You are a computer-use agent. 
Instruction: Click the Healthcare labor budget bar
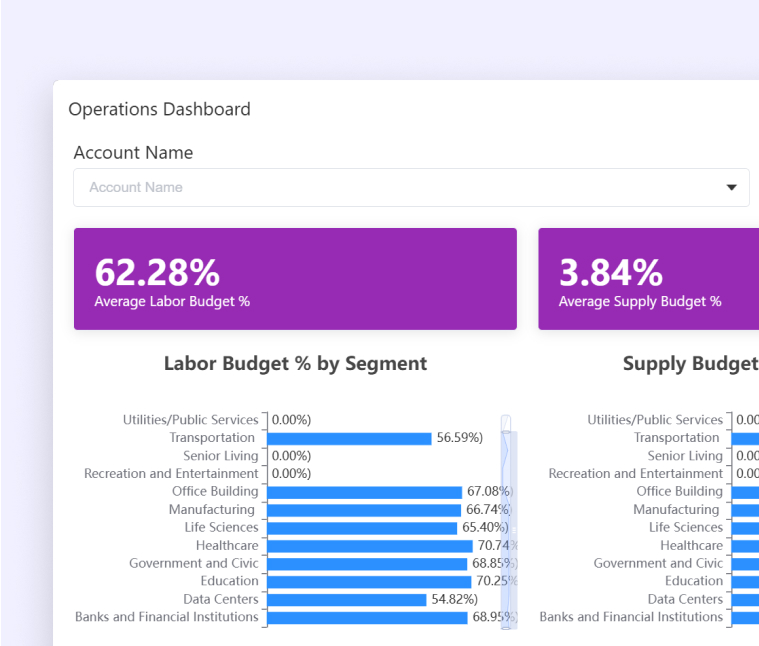click(x=370, y=546)
